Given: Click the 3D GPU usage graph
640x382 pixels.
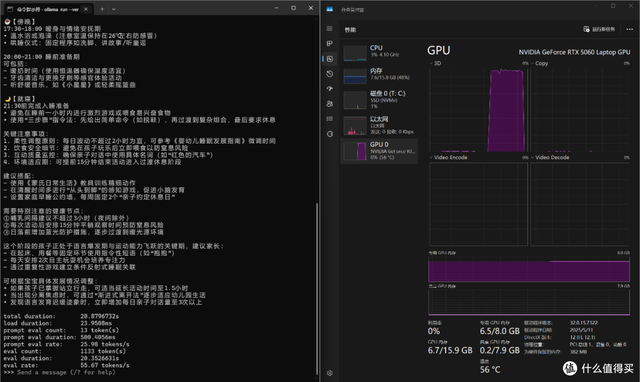Looking at the screenshot, I should (x=478, y=110).
